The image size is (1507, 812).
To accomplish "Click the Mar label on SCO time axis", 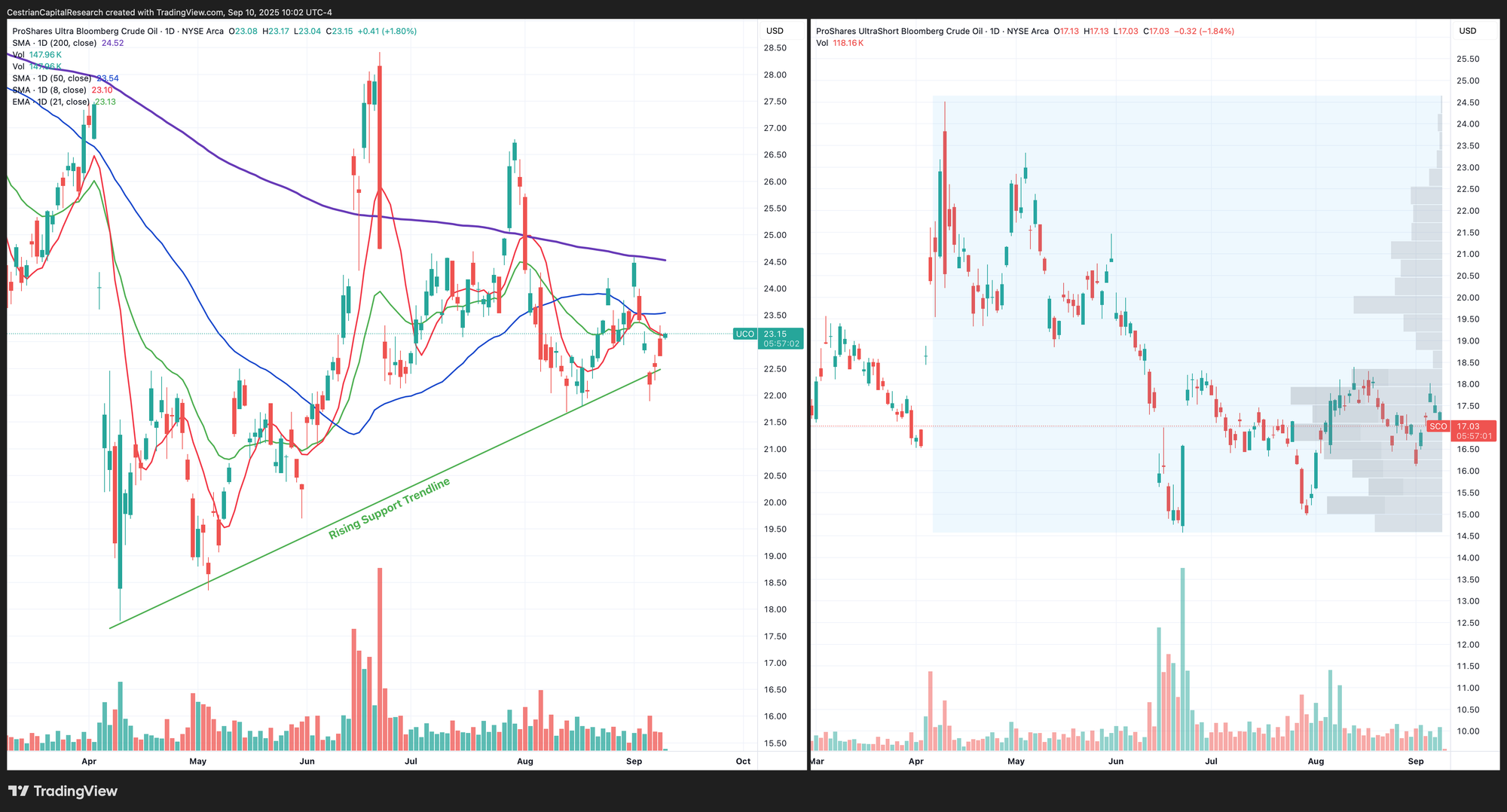I will click(x=817, y=762).
